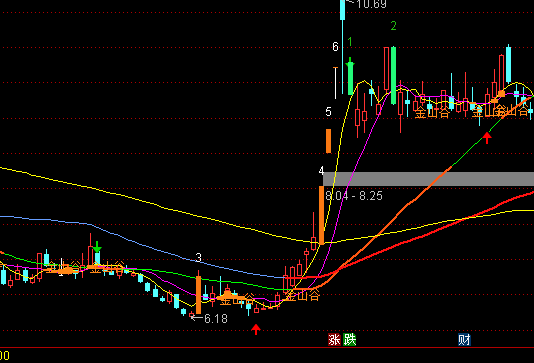Select the red up arrow below the 6.18 low
Image resolution: width=534 pixels, height=363 pixels.
click(x=256, y=329)
